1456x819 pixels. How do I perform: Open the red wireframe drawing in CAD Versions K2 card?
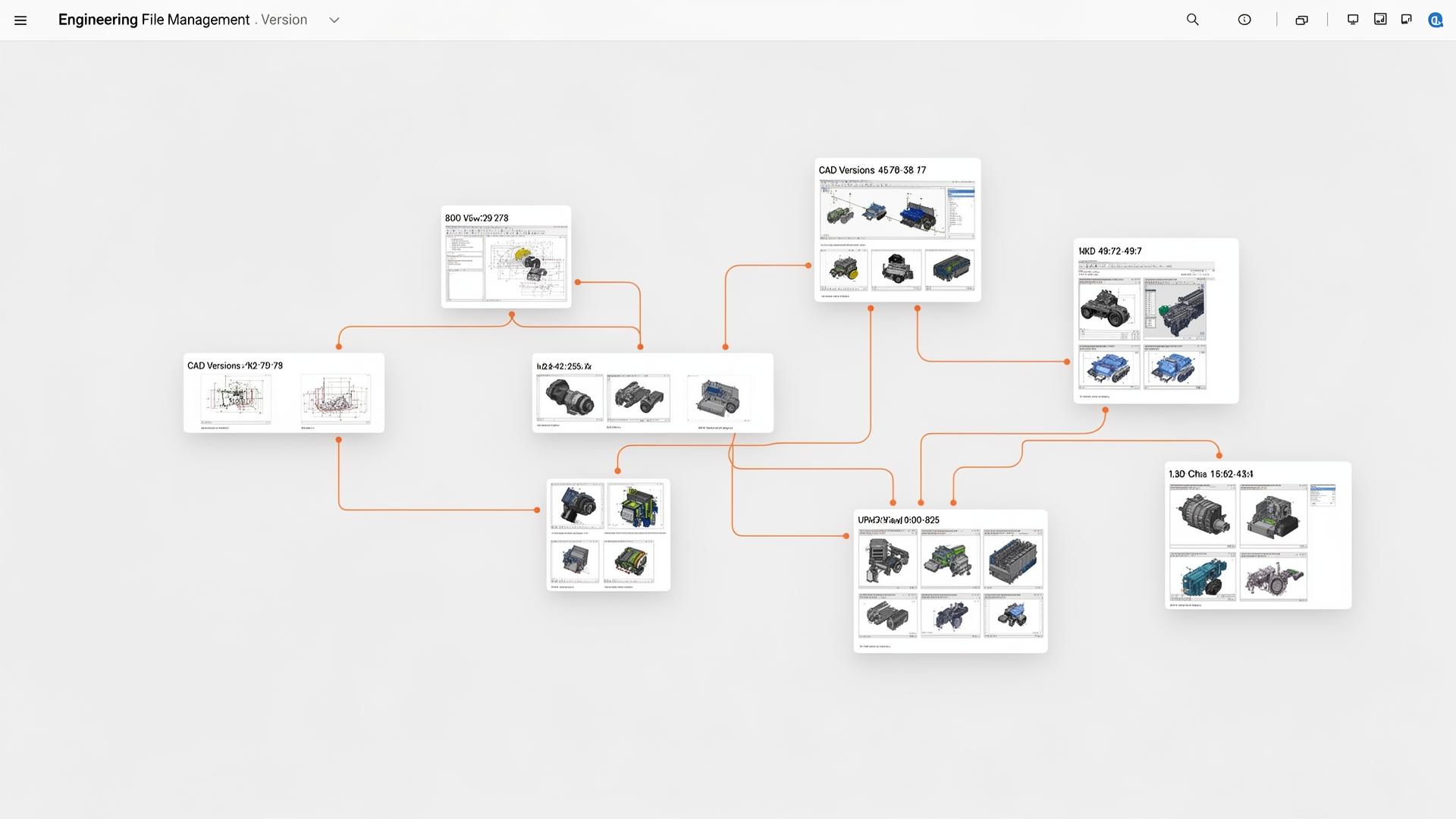click(336, 398)
